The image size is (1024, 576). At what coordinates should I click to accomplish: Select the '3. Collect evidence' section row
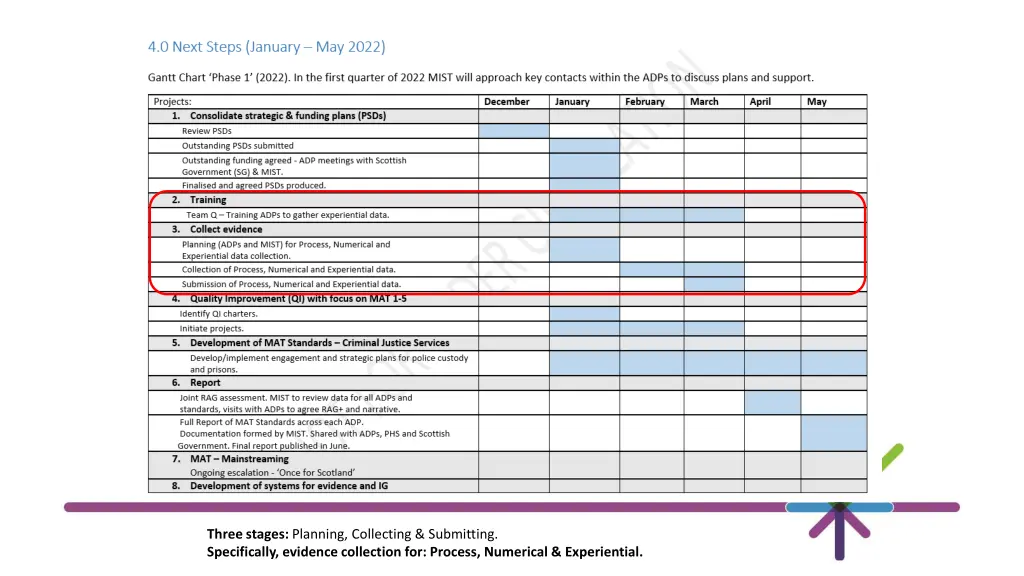(x=507, y=229)
